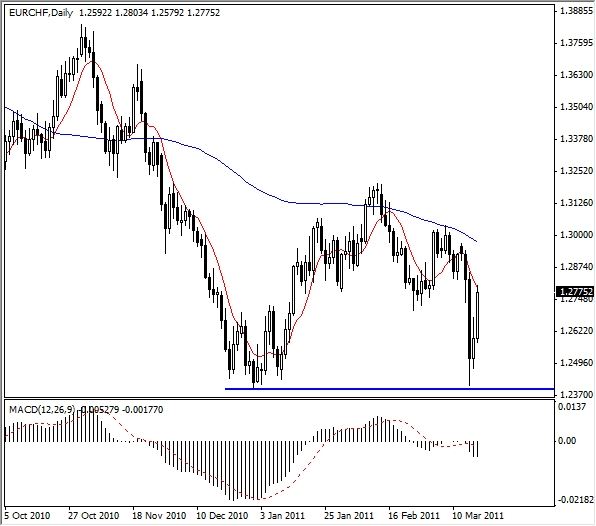Click price axis label 1.28740

click(576, 267)
